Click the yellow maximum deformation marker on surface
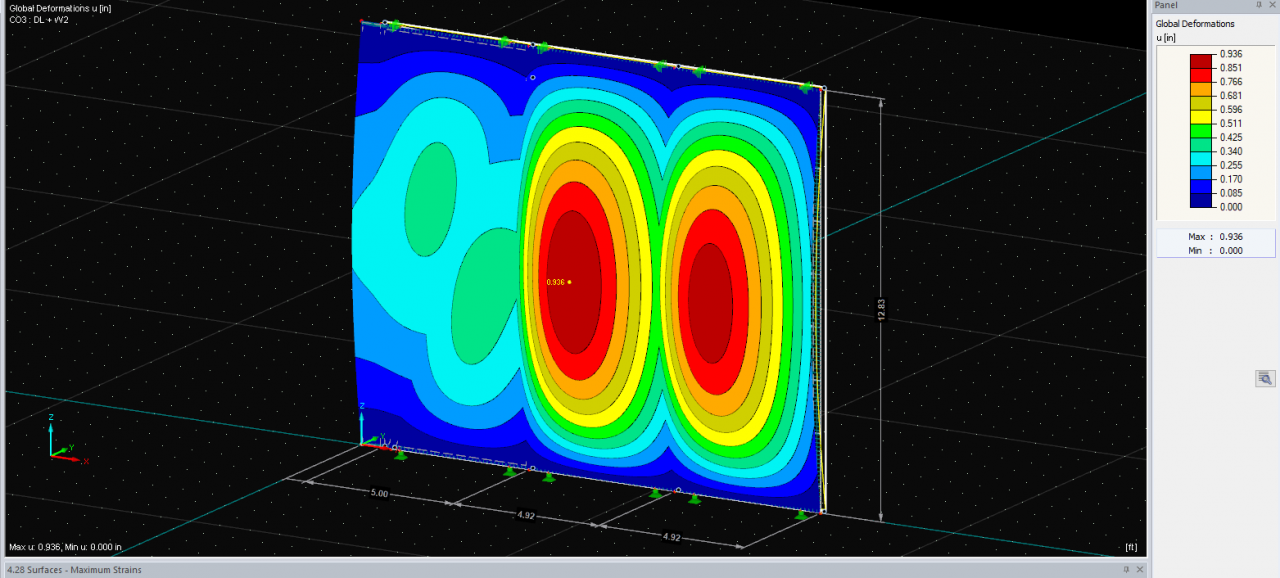 (570, 283)
